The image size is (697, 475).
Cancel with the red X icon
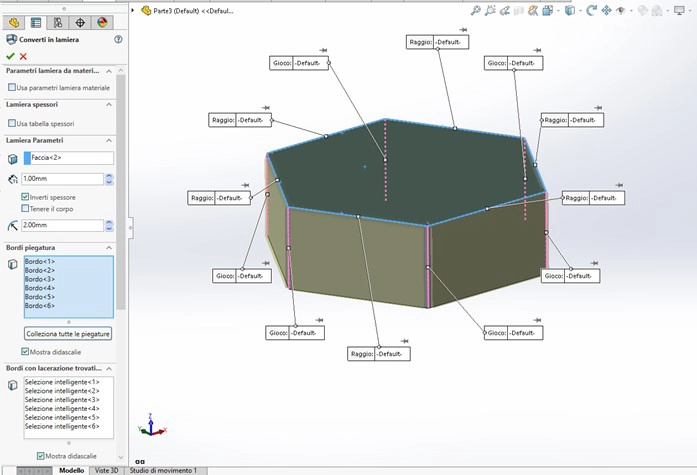coord(23,56)
